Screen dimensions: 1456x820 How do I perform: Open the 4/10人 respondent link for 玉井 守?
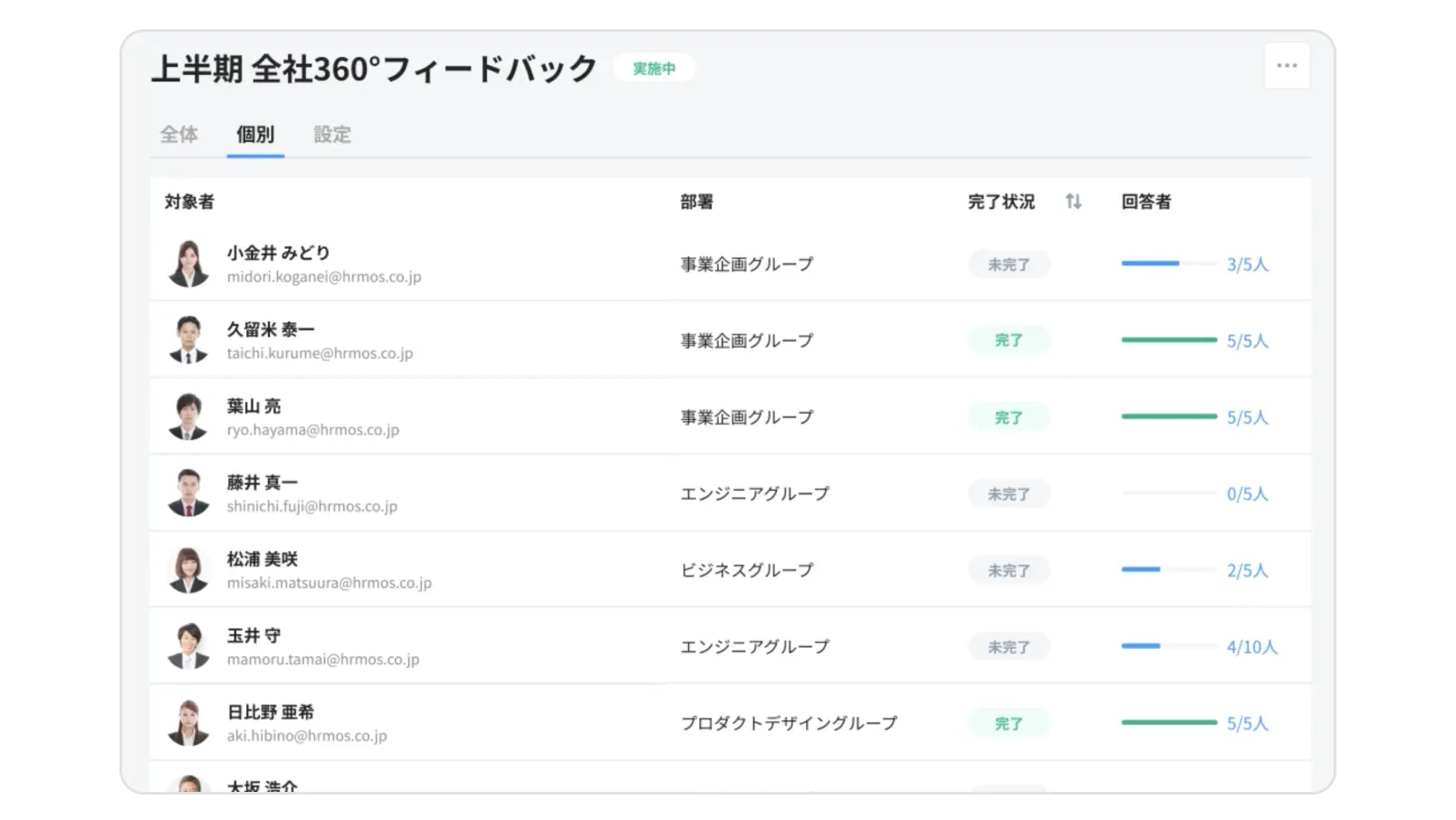(1250, 646)
